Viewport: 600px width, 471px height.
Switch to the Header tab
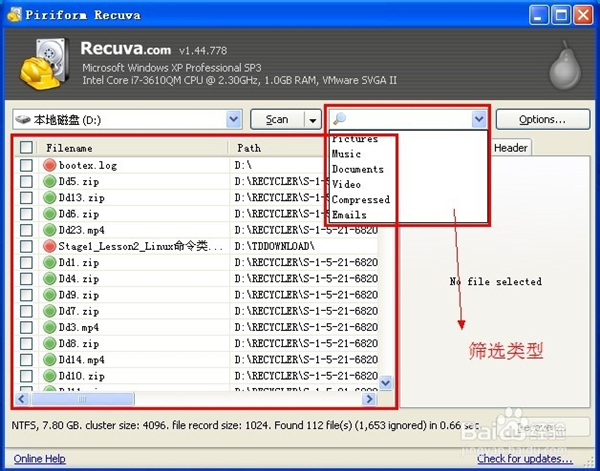click(x=510, y=148)
